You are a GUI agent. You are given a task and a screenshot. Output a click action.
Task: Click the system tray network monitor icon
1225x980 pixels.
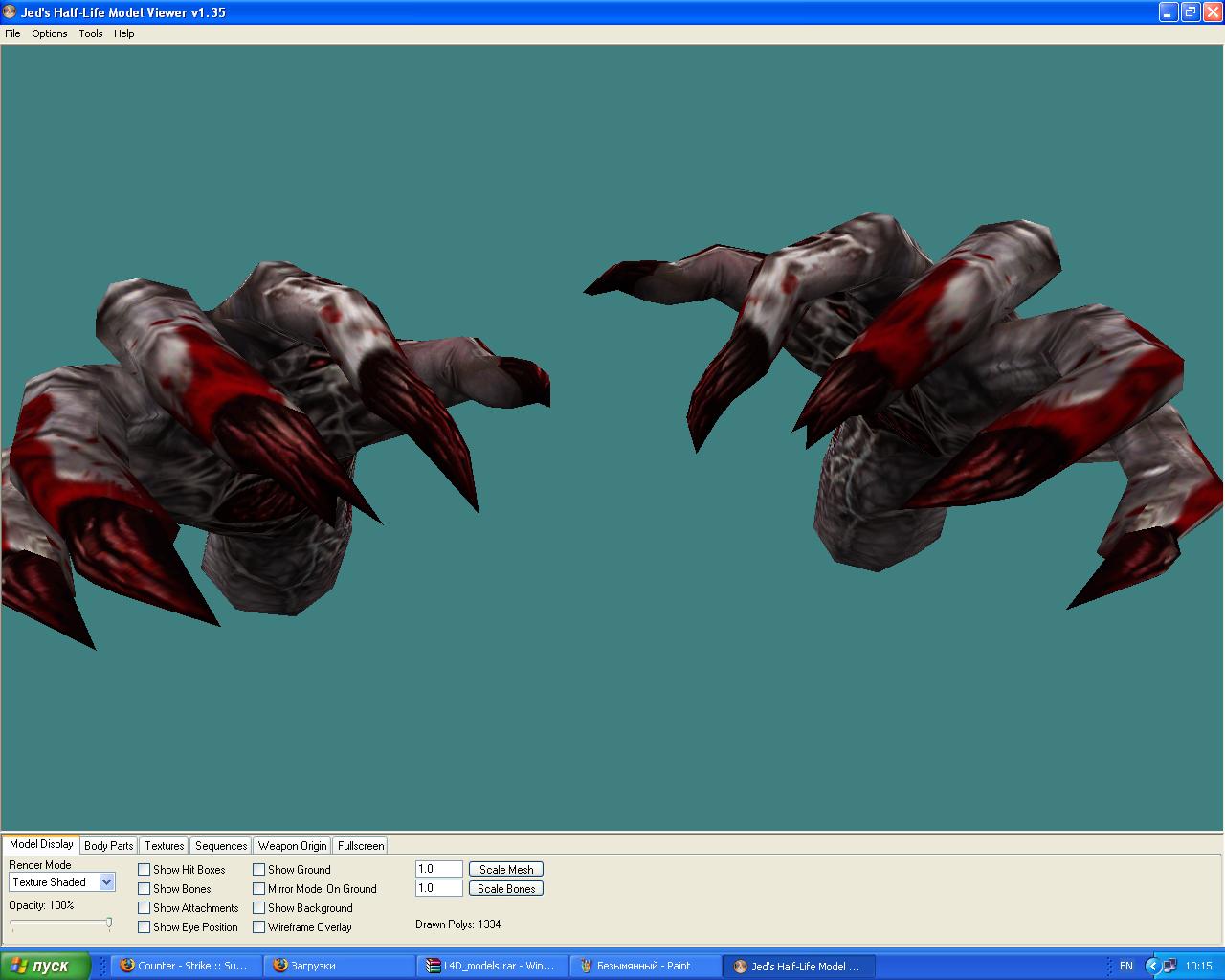(x=1170, y=967)
